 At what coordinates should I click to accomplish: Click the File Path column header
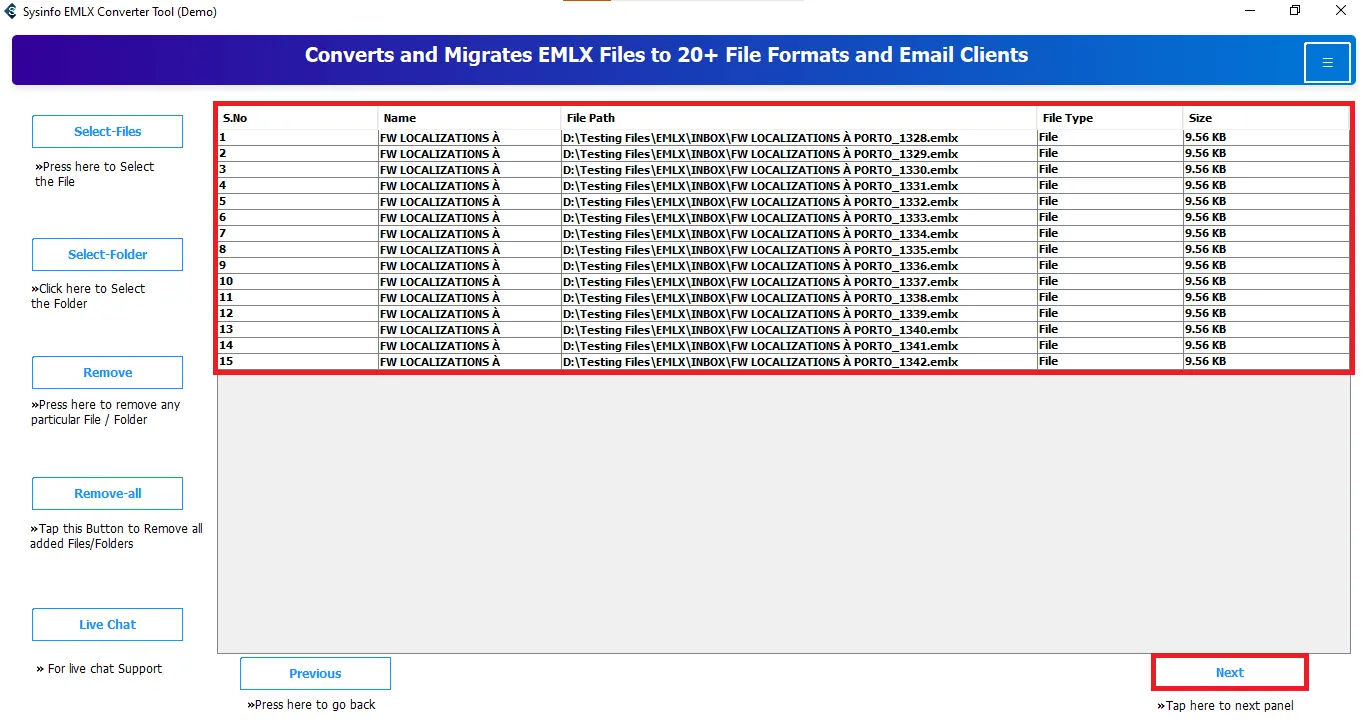point(799,118)
